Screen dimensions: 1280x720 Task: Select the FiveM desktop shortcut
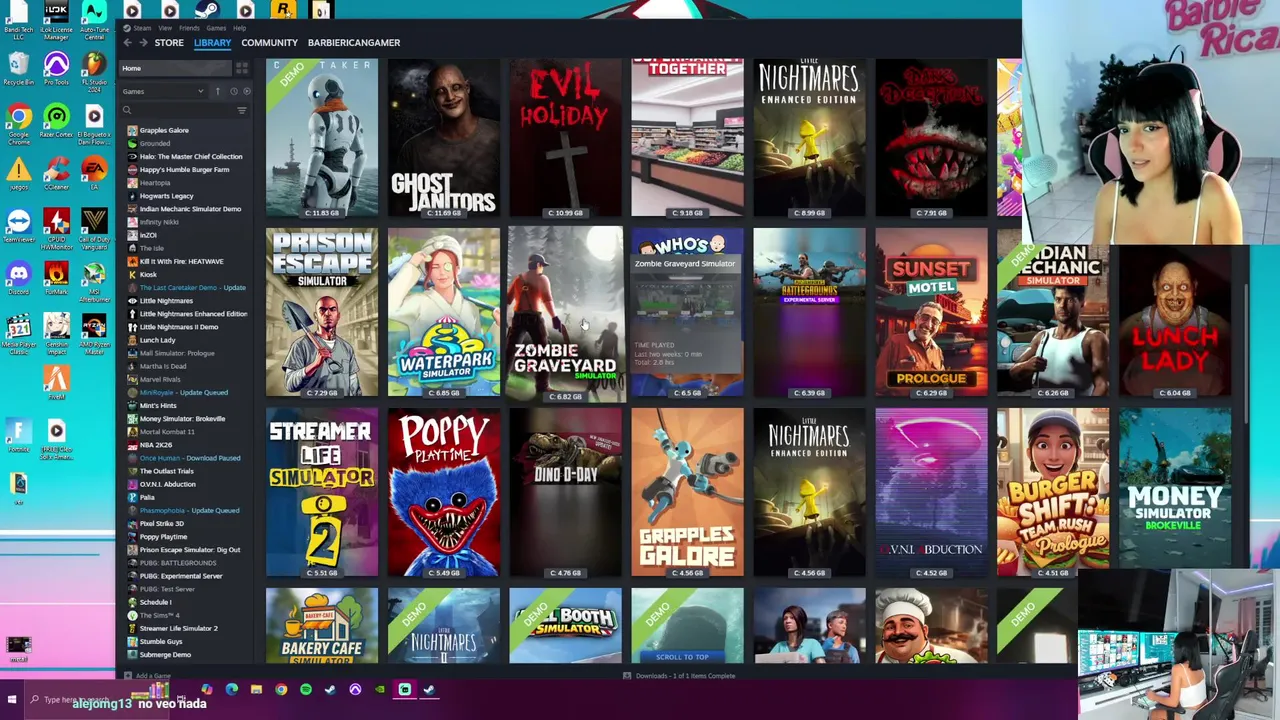[x=56, y=381]
